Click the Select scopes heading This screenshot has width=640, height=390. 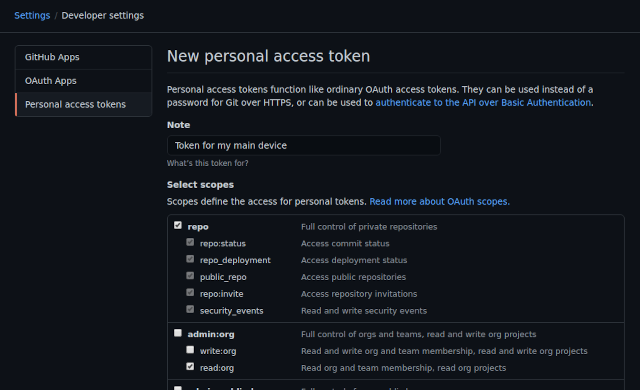point(200,185)
